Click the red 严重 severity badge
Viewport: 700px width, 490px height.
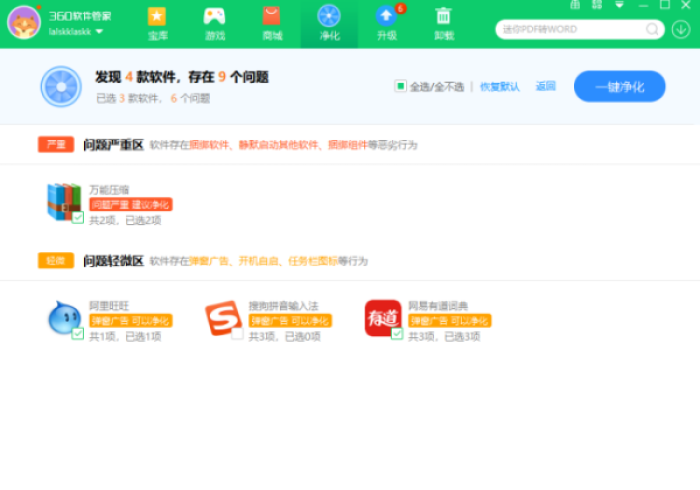(x=56, y=145)
